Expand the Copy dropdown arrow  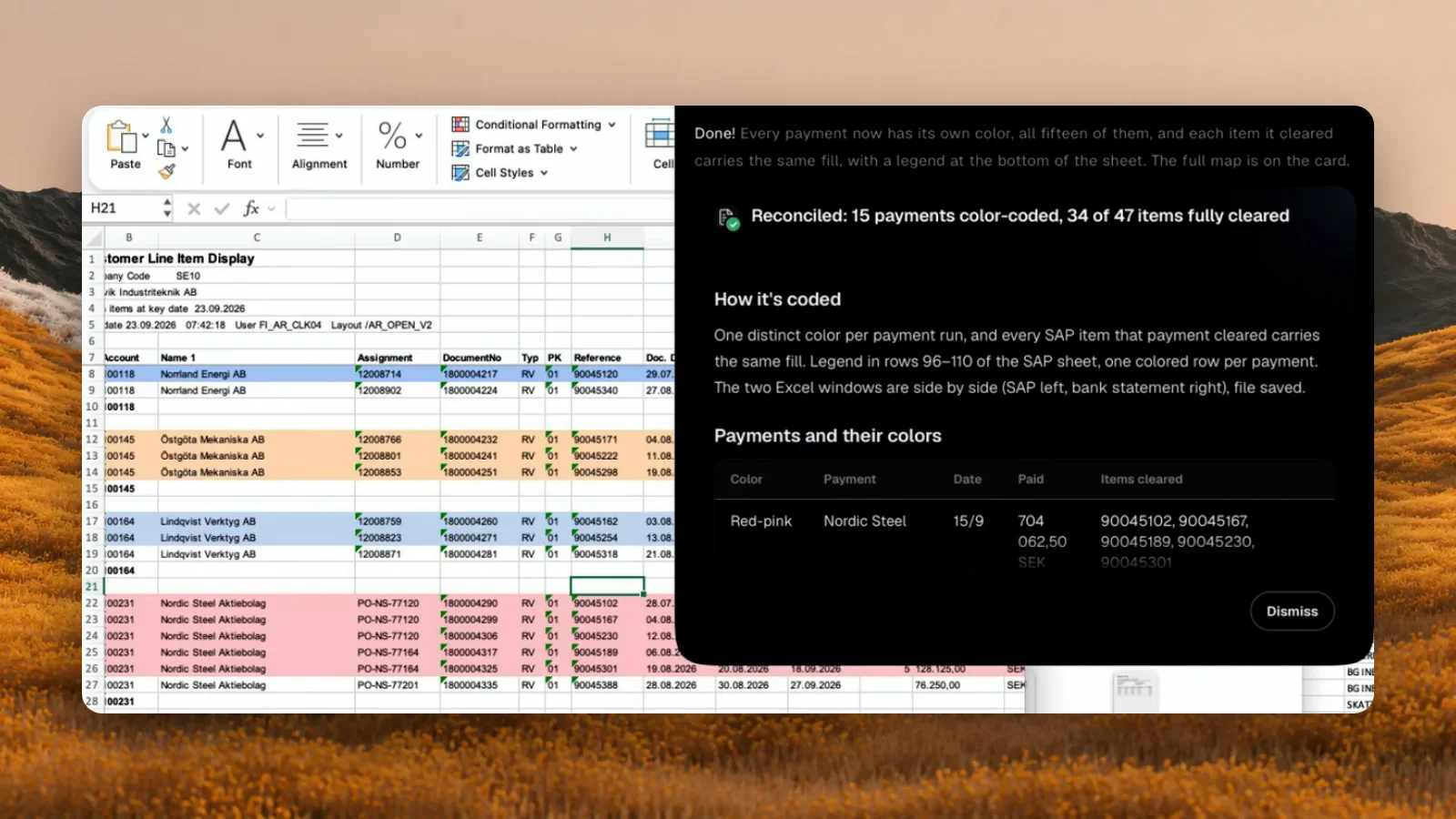tap(185, 148)
